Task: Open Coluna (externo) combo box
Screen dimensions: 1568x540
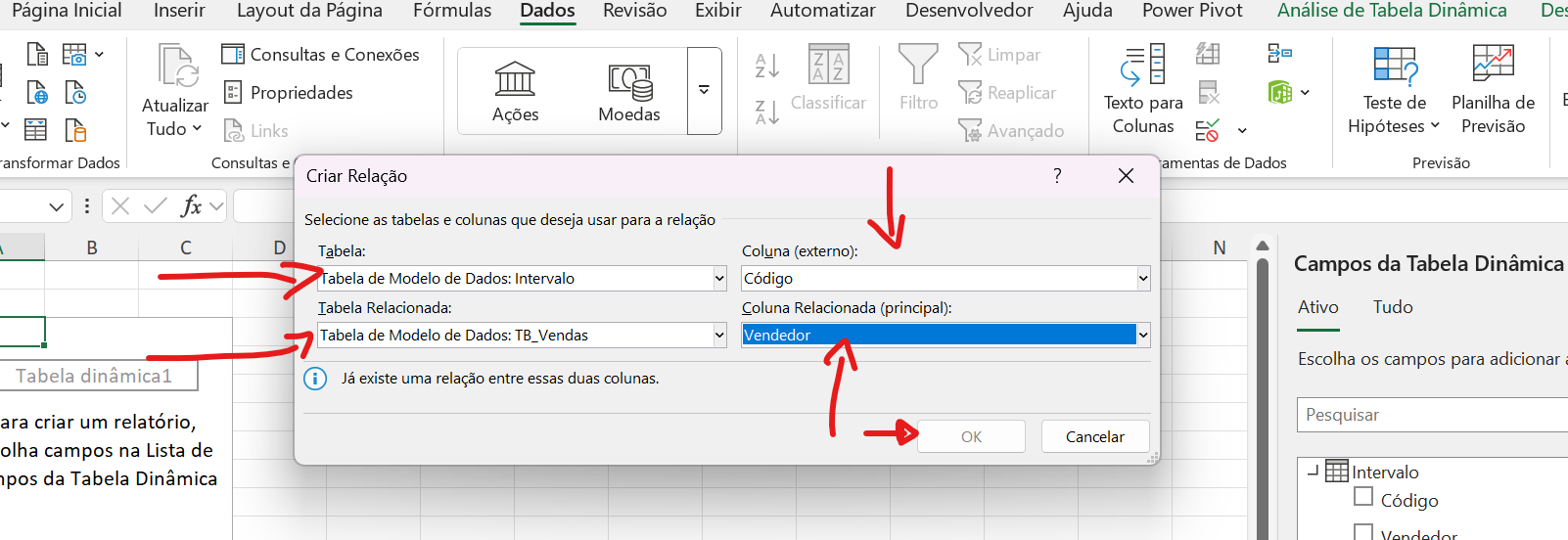Action: (x=1143, y=279)
